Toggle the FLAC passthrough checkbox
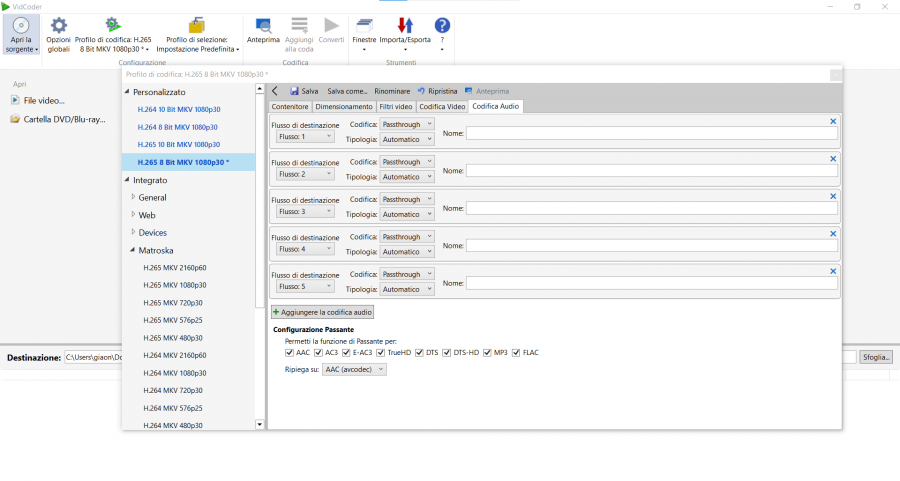 [x=516, y=352]
